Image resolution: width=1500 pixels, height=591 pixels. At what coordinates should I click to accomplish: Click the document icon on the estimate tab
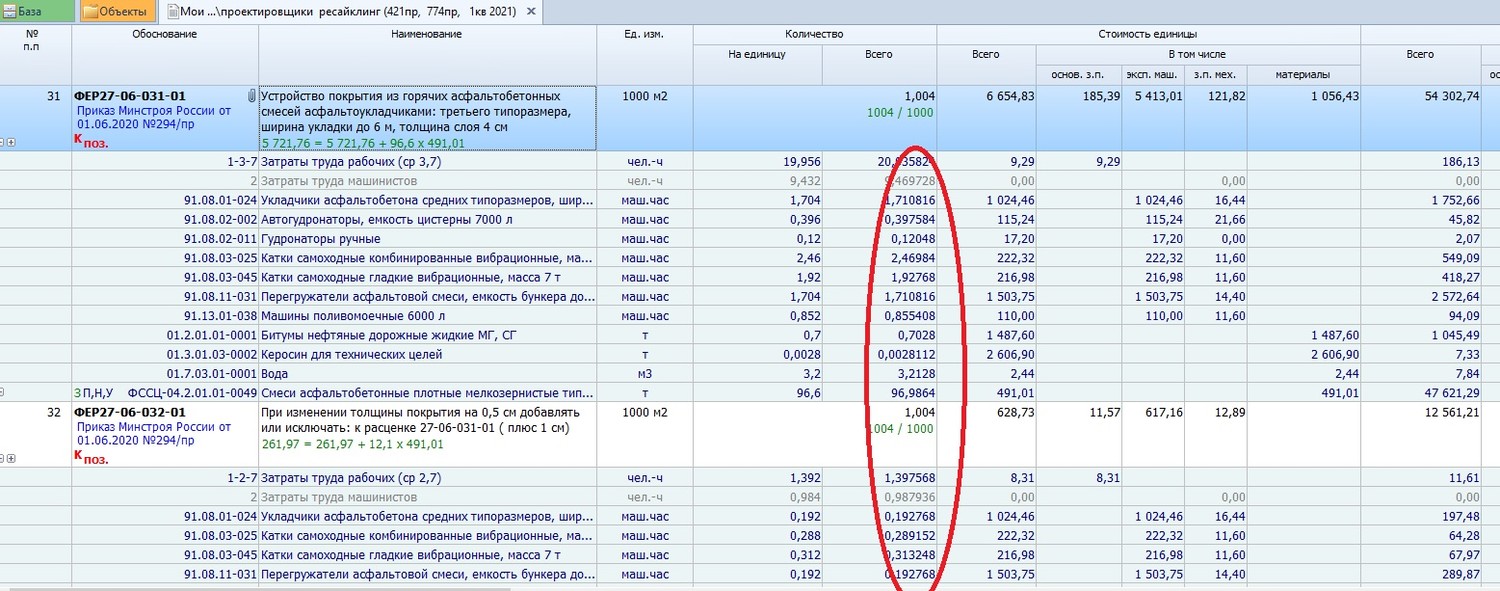[x=174, y=12]
